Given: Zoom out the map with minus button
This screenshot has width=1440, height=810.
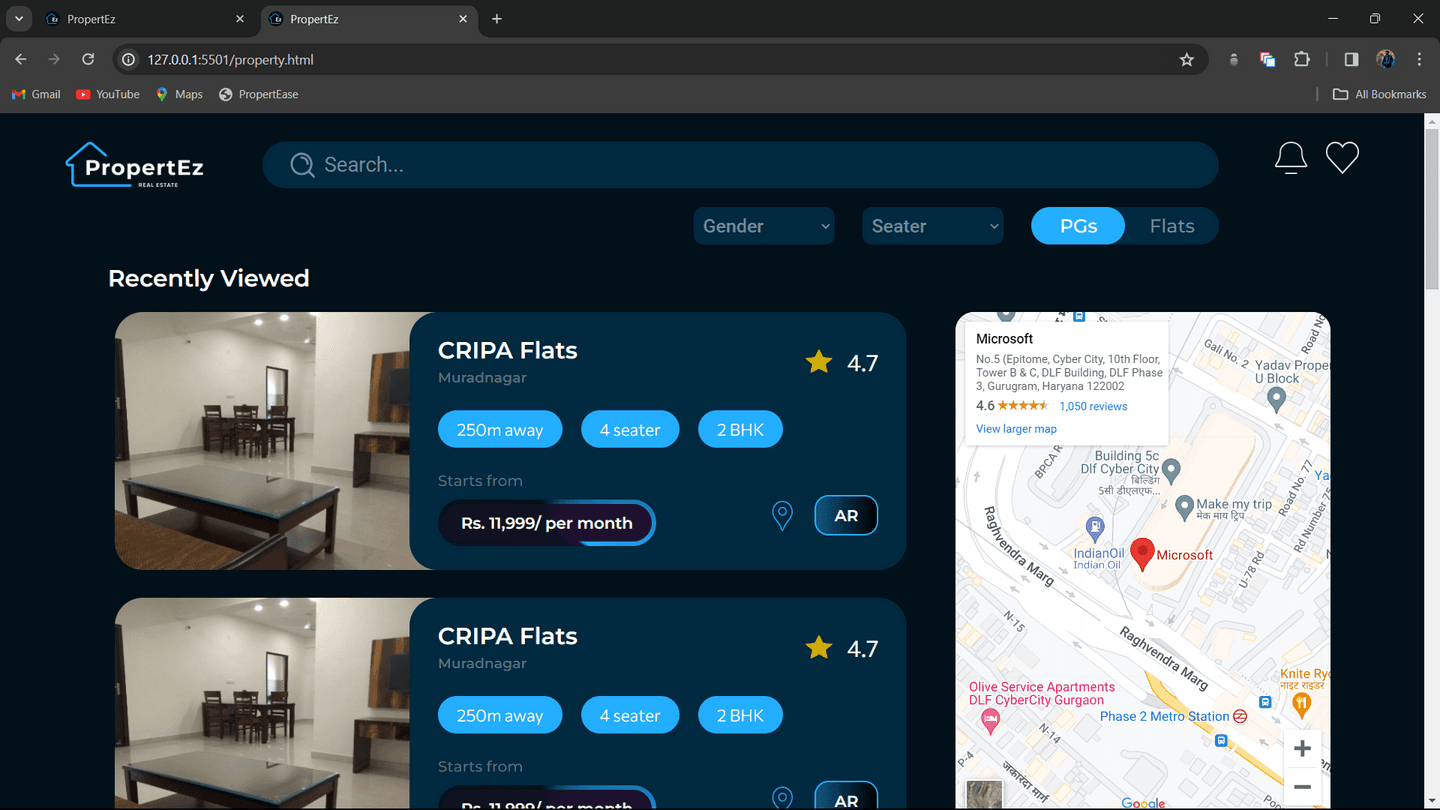Looking at the screenshot, I should [1302, 787].
